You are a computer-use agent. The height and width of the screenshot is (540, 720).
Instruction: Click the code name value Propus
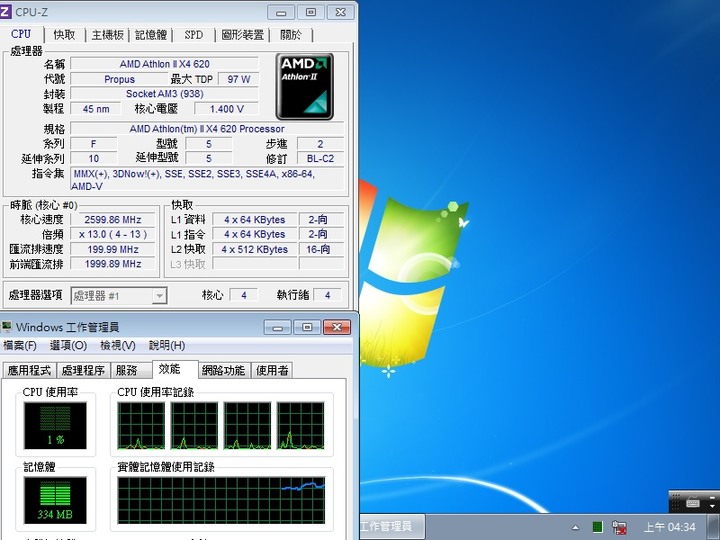pos(119,79)
